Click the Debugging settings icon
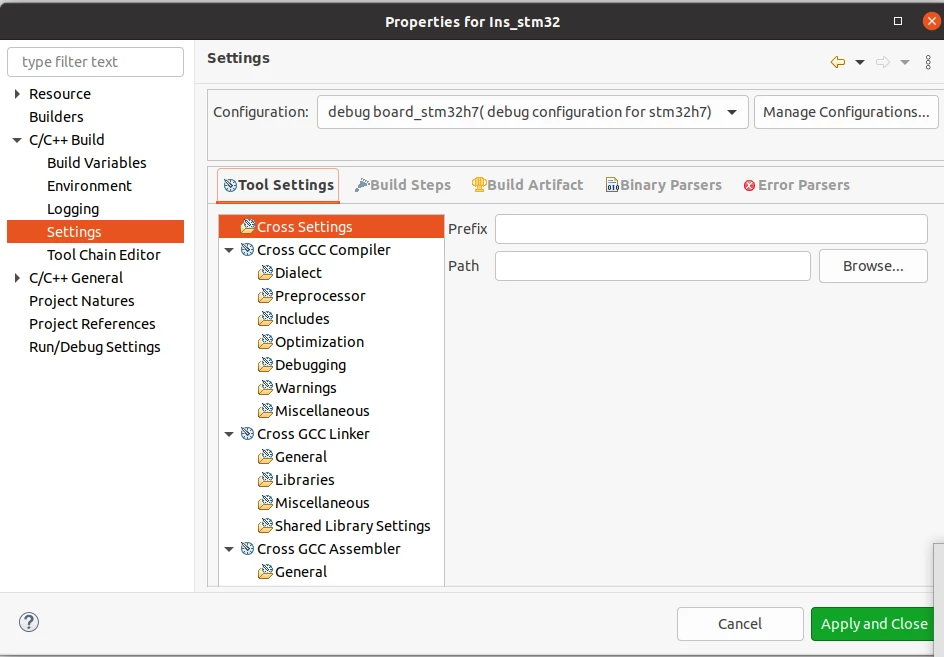 266,364
